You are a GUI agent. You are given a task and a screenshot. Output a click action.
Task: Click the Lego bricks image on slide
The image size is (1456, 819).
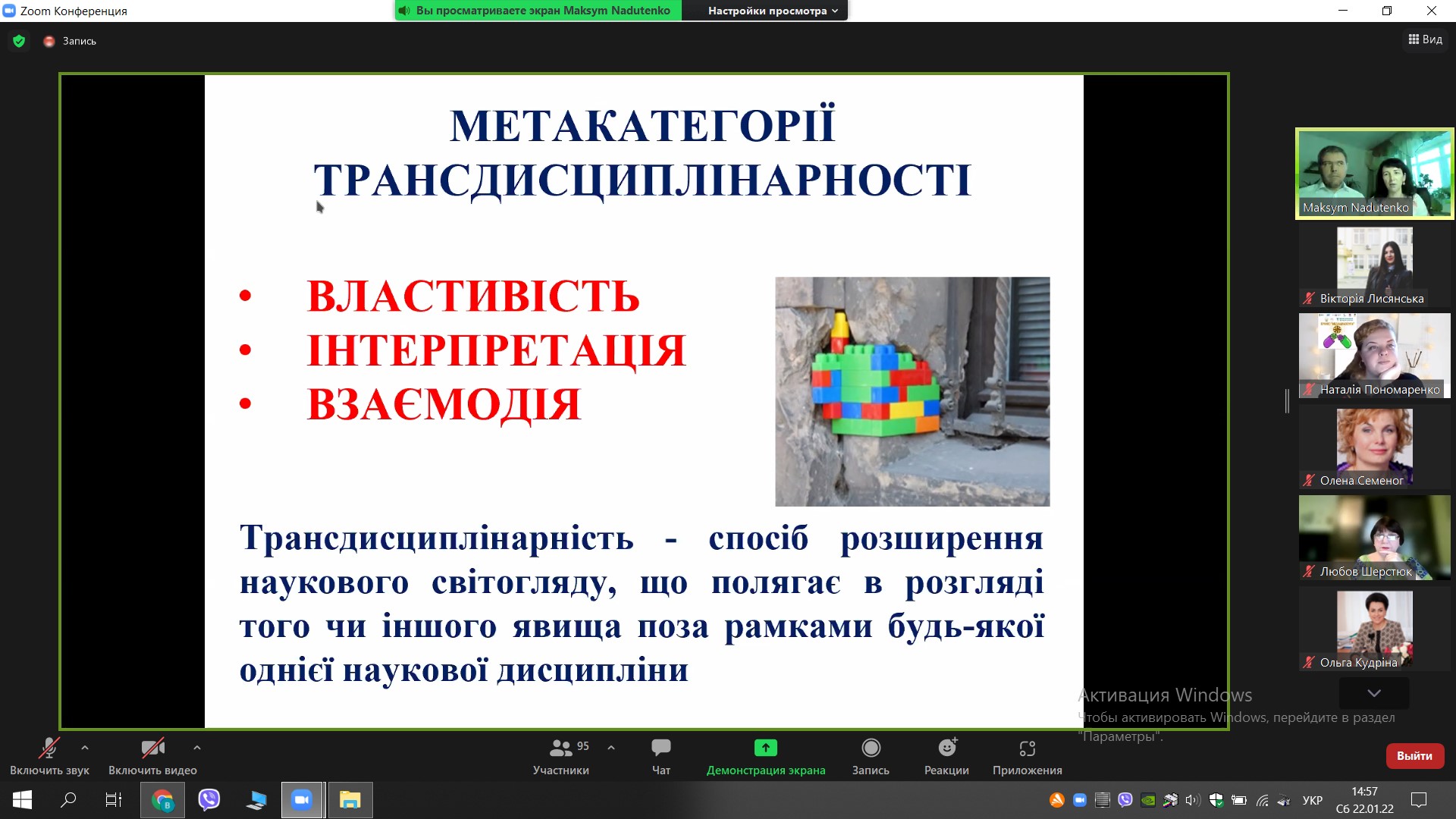point(912,391)
